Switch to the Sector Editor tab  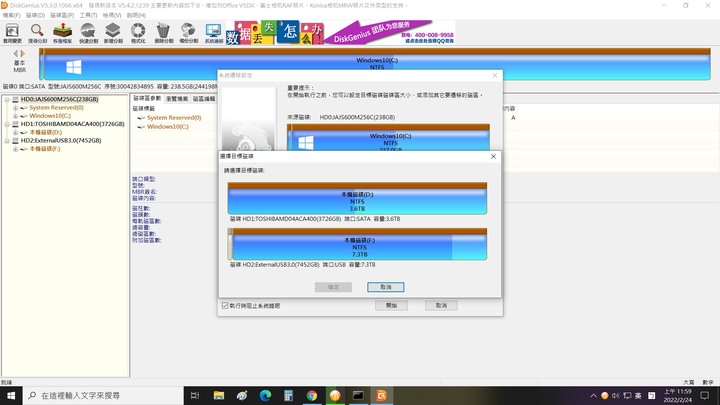203,99
